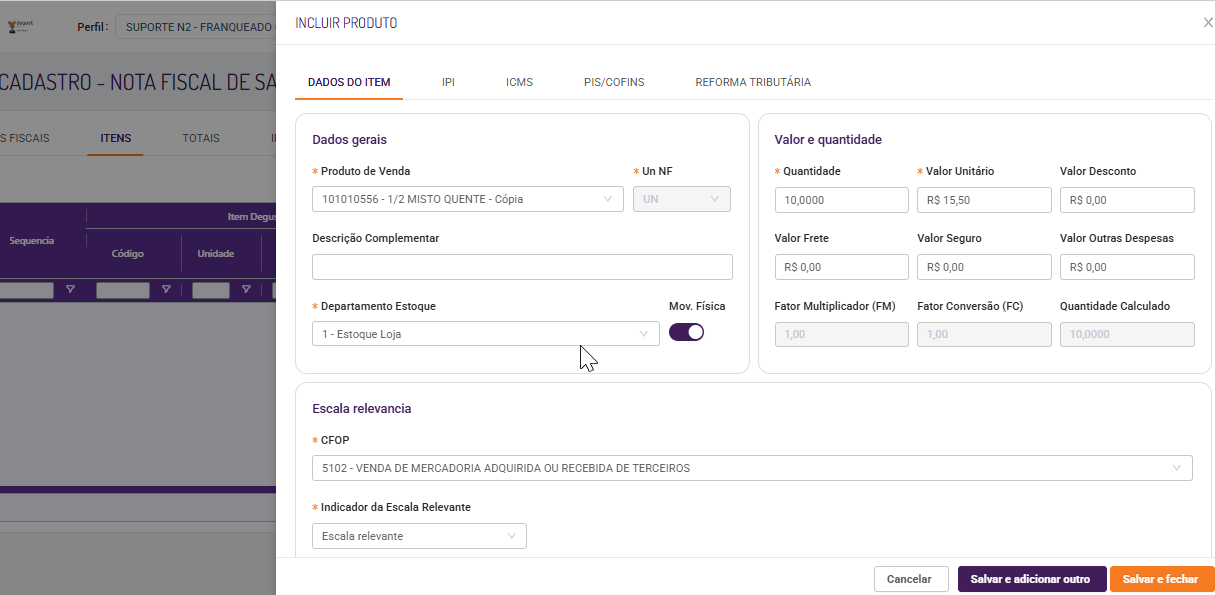Select the PIS/COFINS tab
This screenshot has width=1215, height=595.
[x=614, y=82]
